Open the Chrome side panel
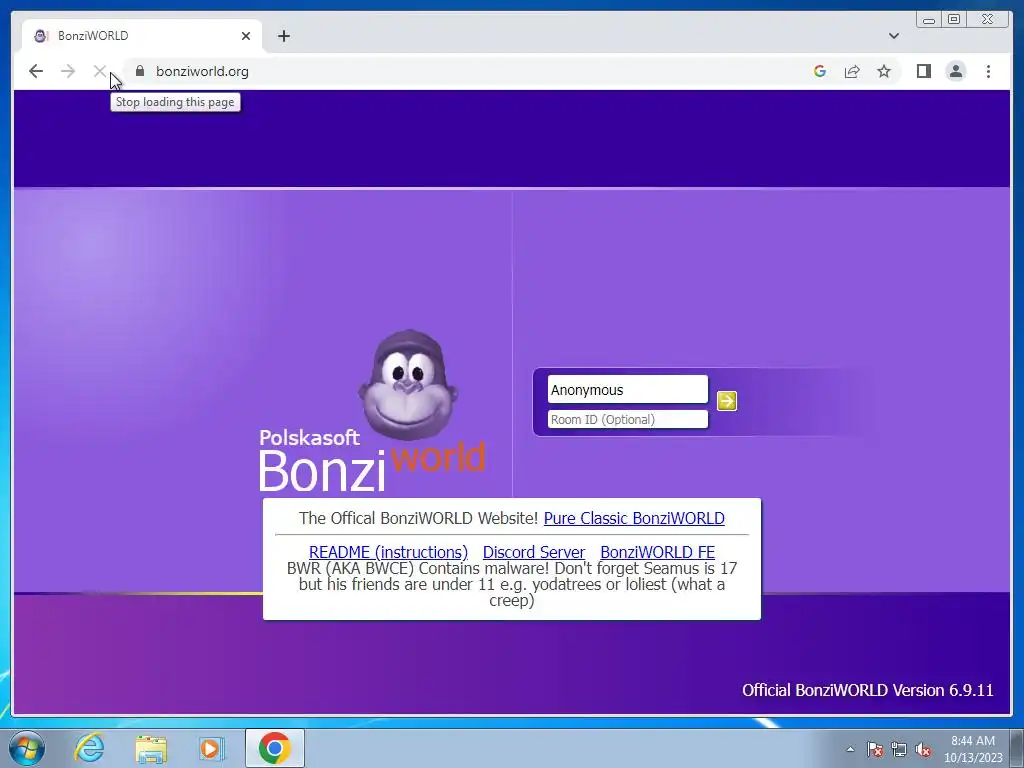This screenshot has width=1024, height=768. [x=923, y=71]
